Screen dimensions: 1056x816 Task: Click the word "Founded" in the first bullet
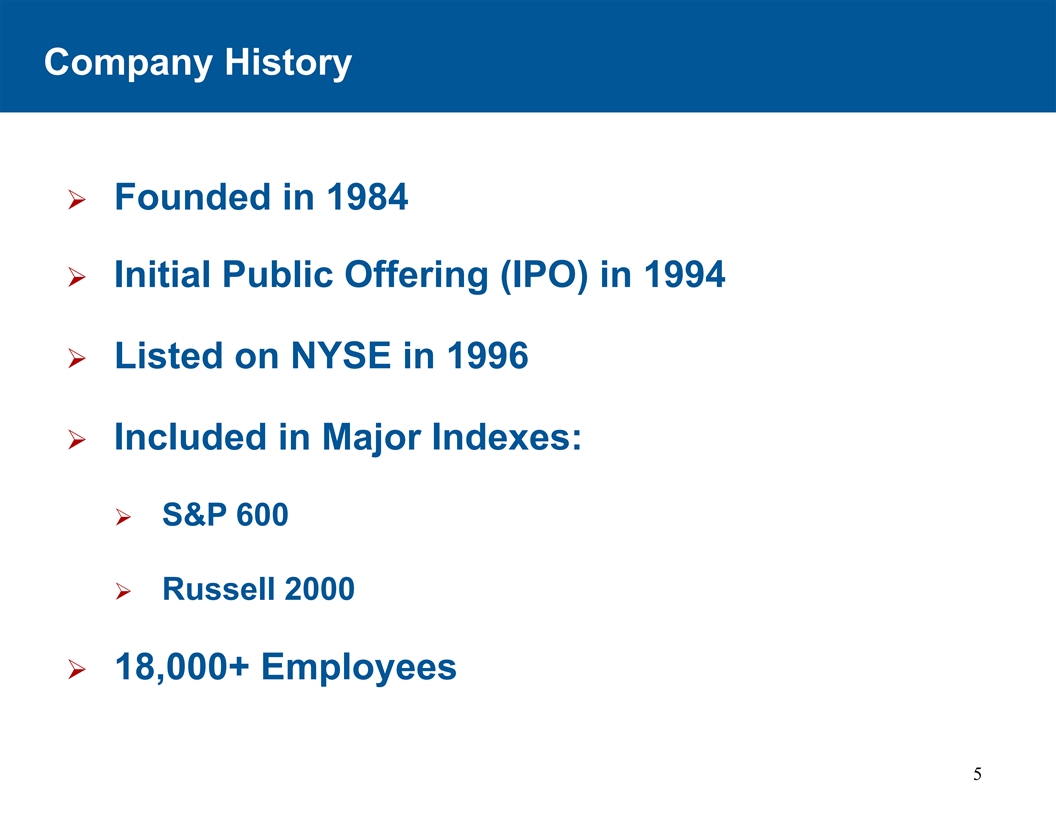192,198
